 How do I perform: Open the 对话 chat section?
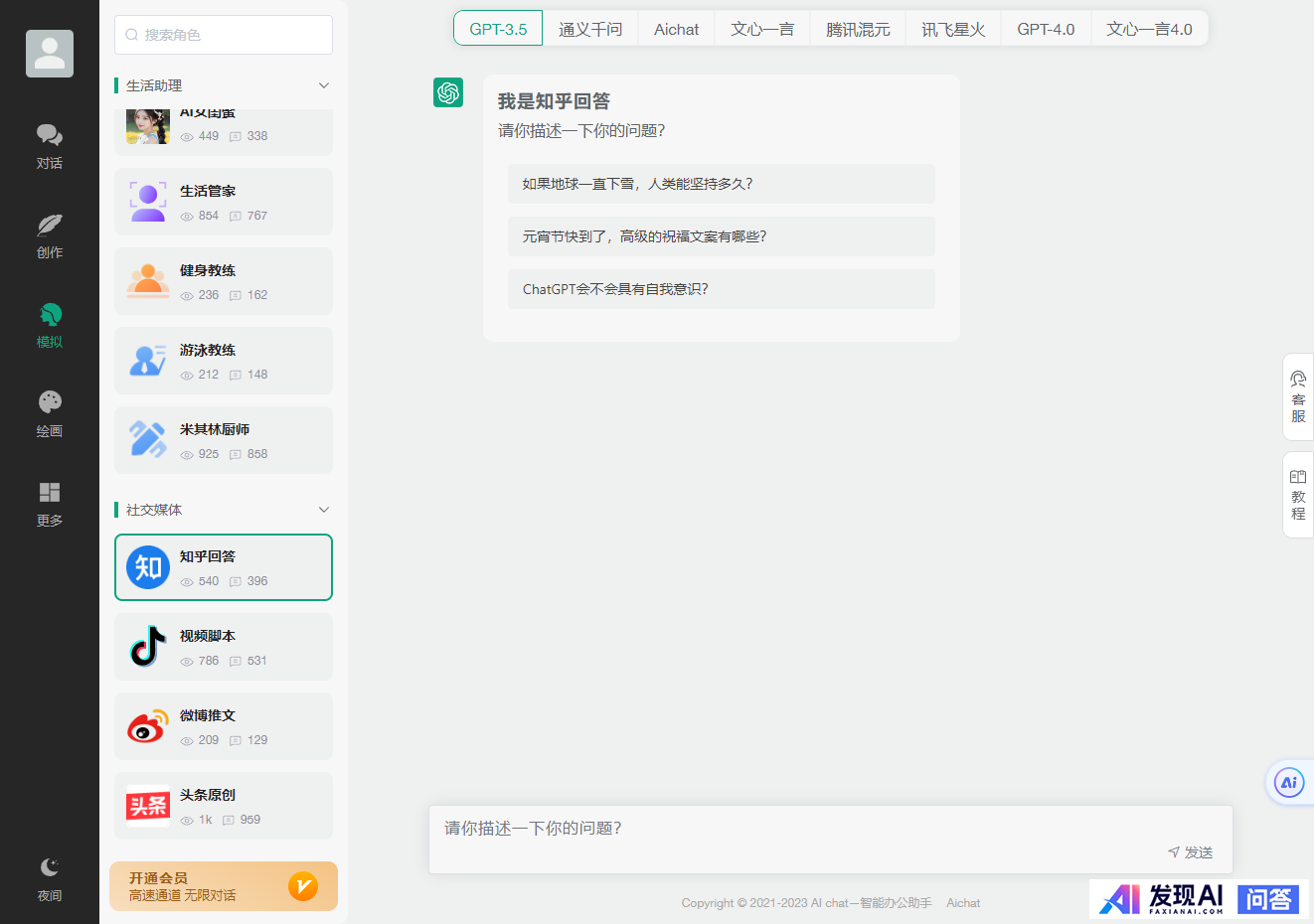point(50,146)
